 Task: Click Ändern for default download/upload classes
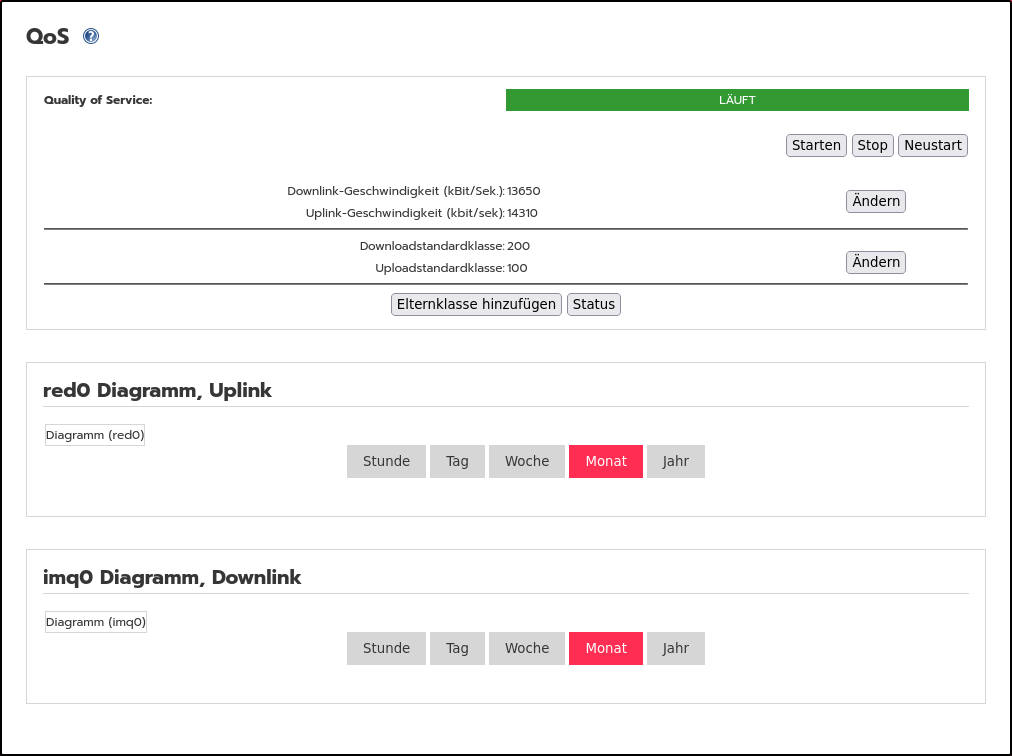tap(876, 262)
